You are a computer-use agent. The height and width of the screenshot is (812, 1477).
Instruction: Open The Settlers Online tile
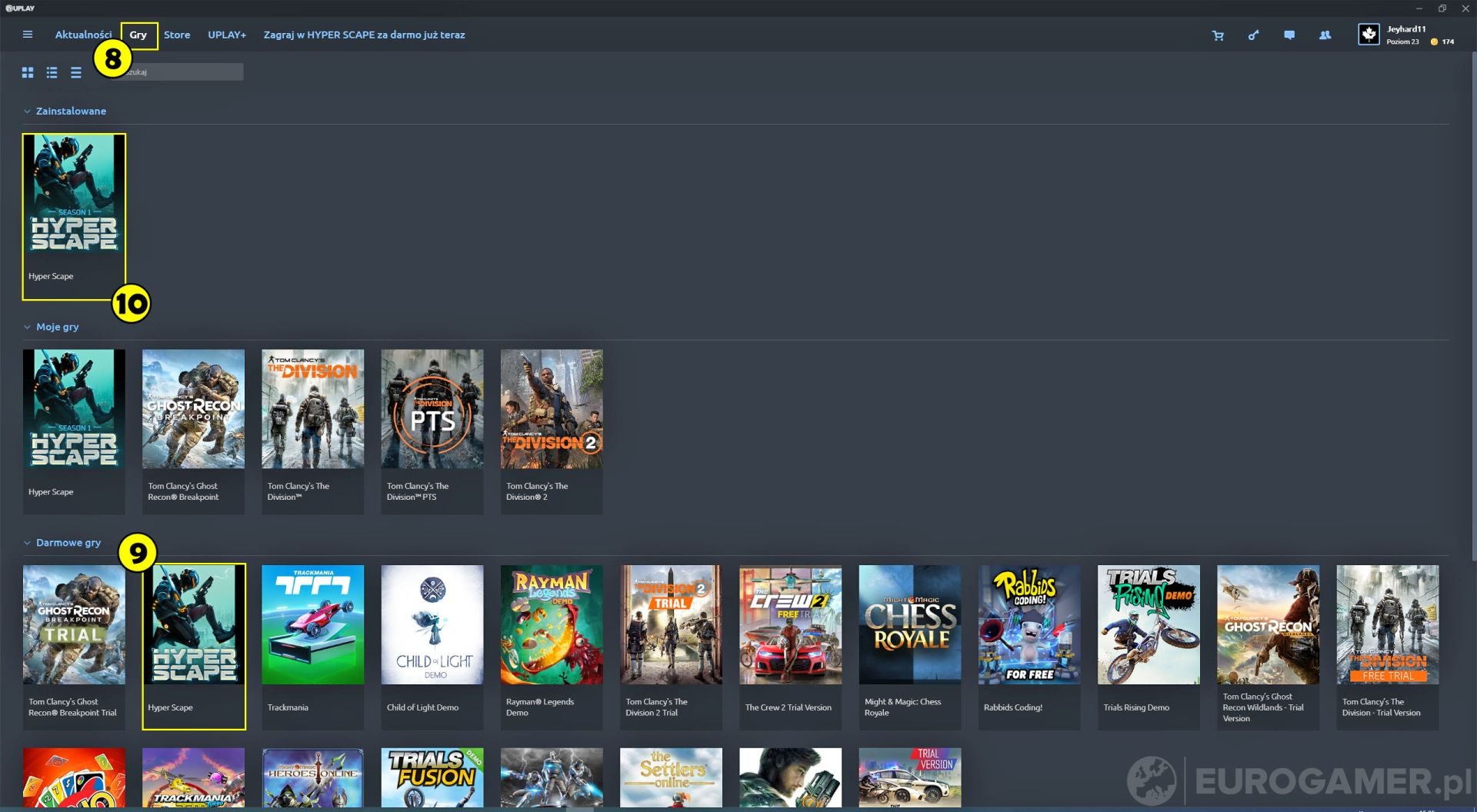click(671, 777)
